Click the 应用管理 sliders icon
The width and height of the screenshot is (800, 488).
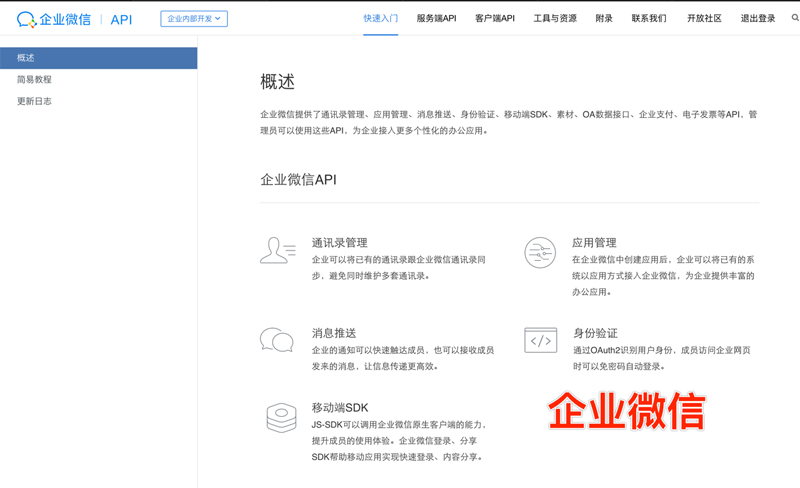click(540, 253)
